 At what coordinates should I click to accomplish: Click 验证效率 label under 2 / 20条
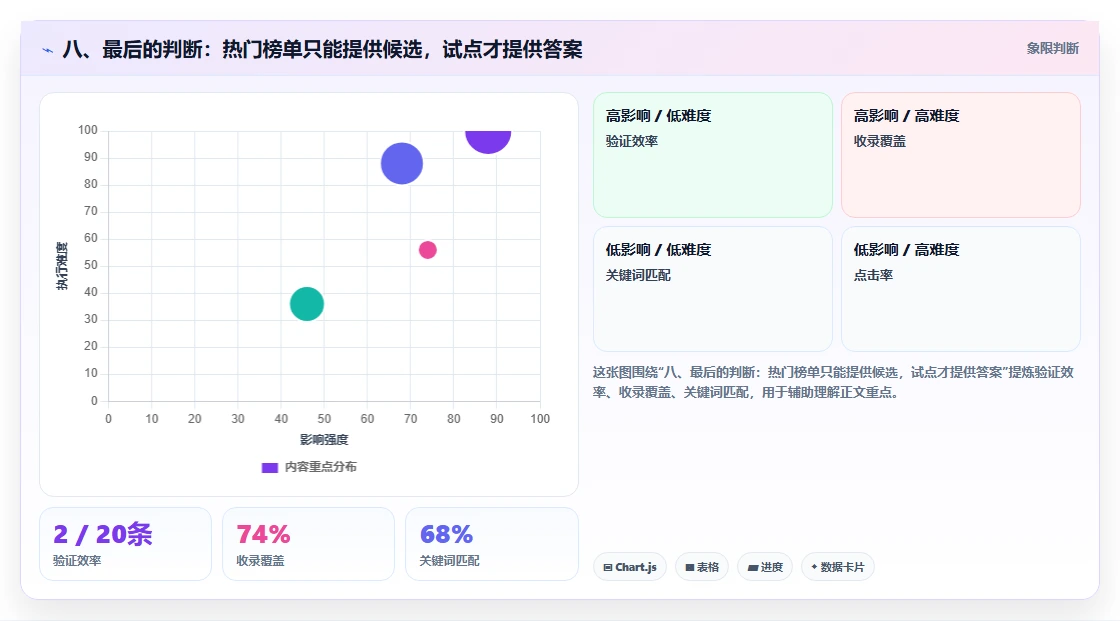77,561
